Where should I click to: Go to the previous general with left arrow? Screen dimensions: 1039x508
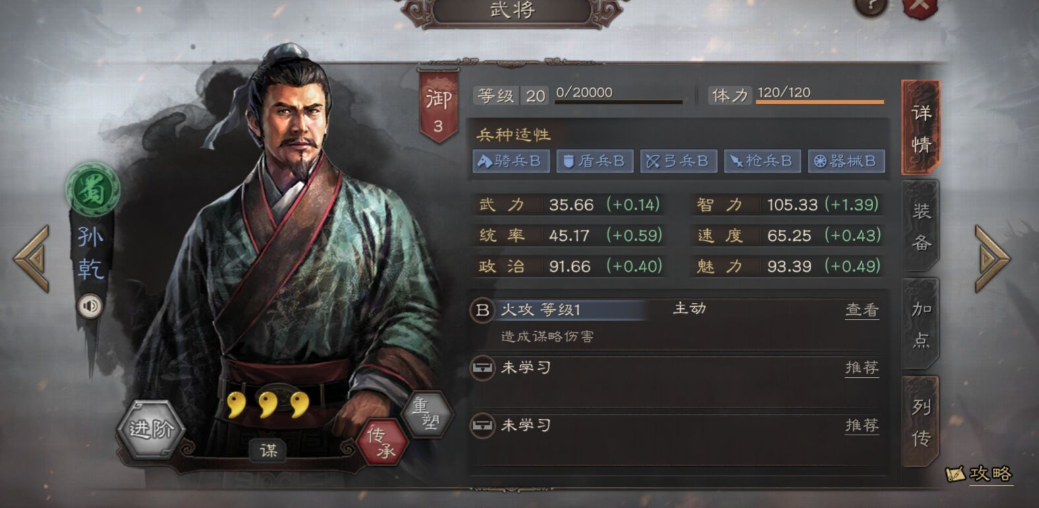point(31,259)
